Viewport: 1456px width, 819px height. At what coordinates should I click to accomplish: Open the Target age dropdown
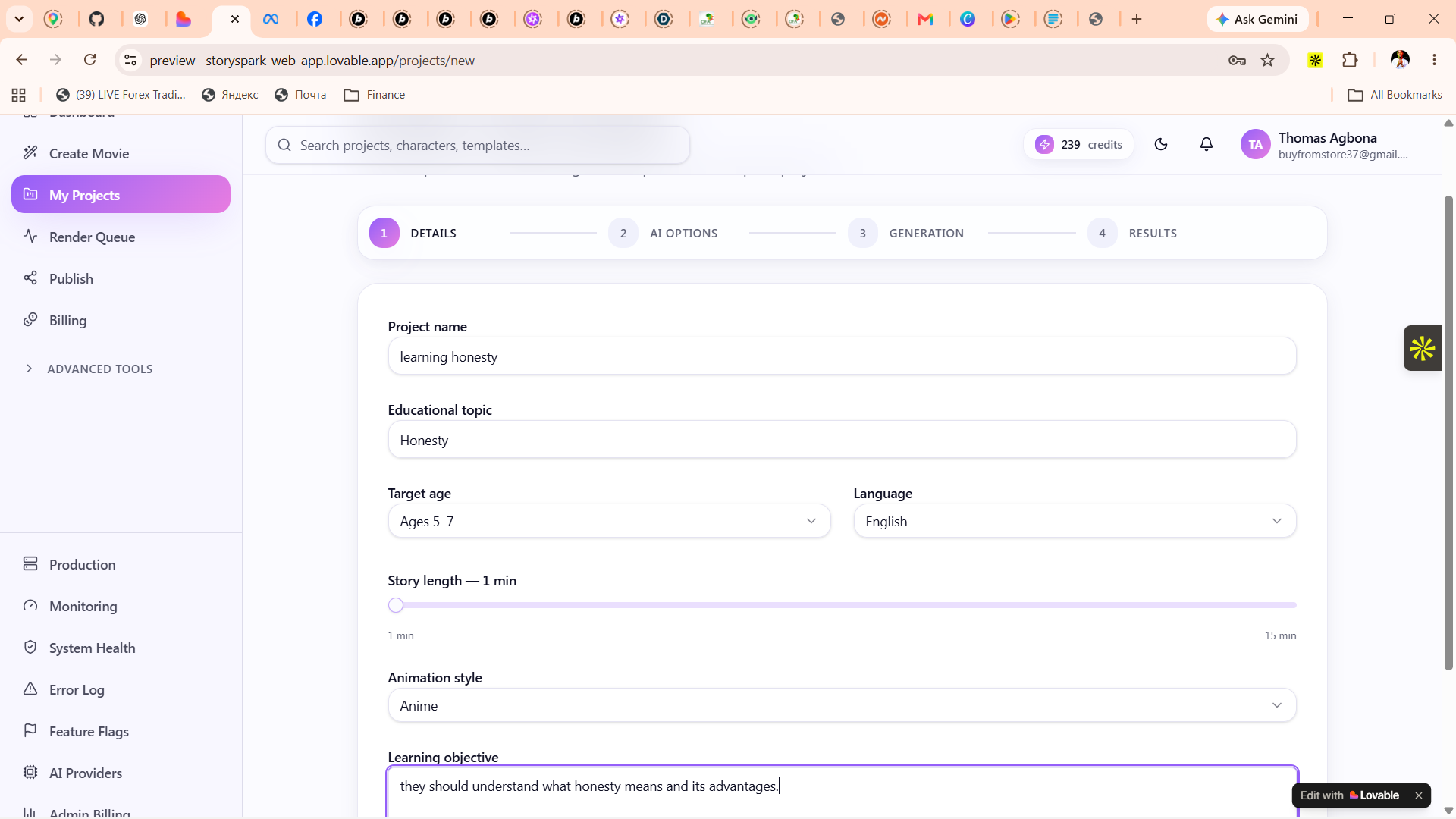609,521
